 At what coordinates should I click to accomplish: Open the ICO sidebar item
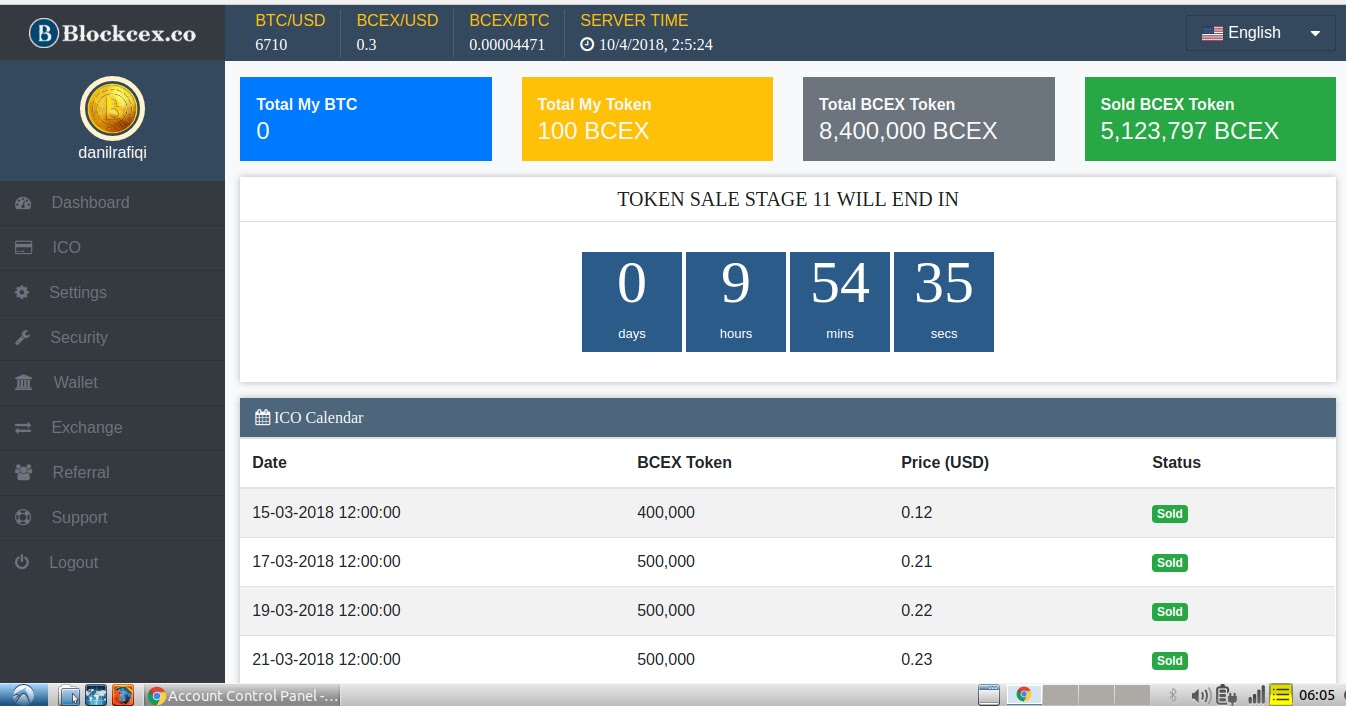(x=112, y=248)
